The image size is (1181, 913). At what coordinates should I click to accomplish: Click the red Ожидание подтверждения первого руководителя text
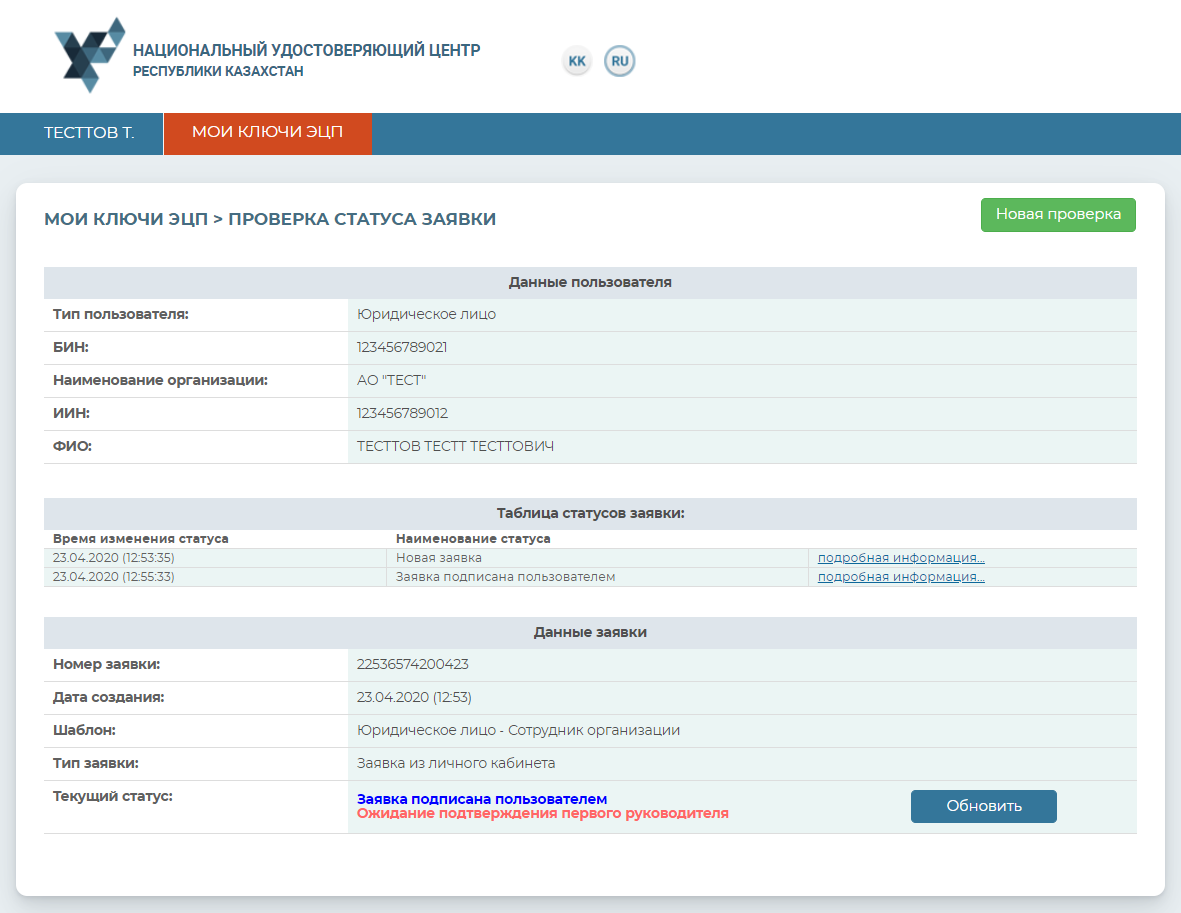(x=542, y=814)
